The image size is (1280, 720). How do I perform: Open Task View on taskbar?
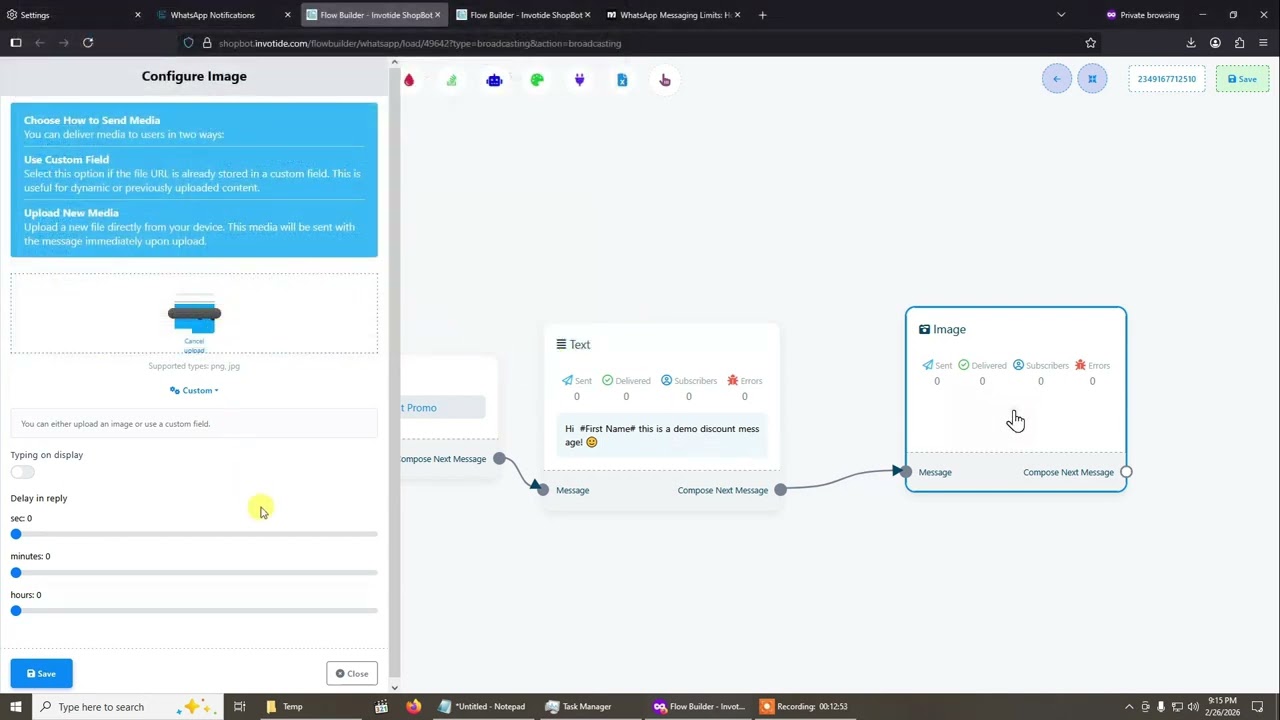[239, 706]
